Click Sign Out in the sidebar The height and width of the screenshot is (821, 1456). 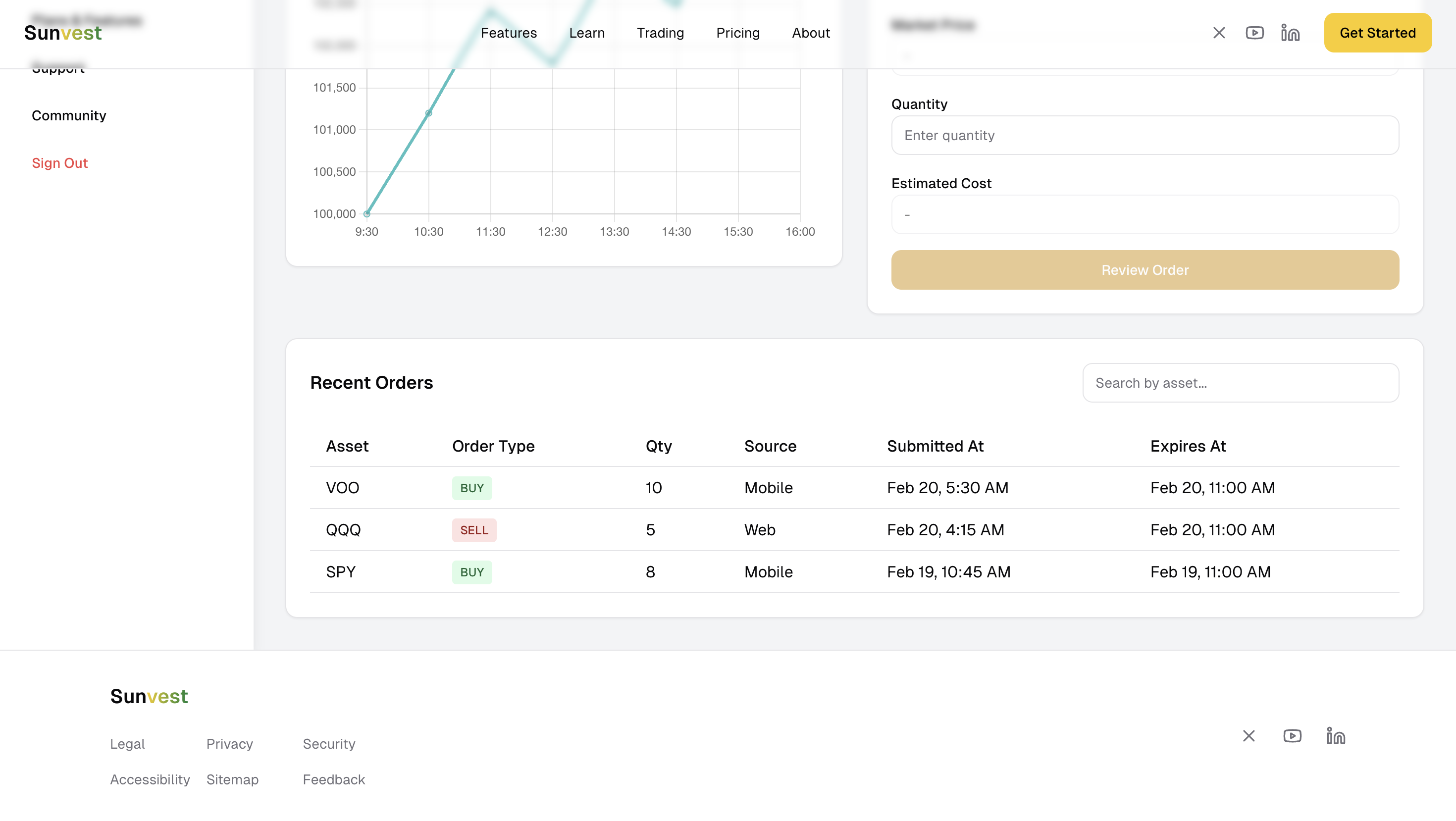[59, 163]
